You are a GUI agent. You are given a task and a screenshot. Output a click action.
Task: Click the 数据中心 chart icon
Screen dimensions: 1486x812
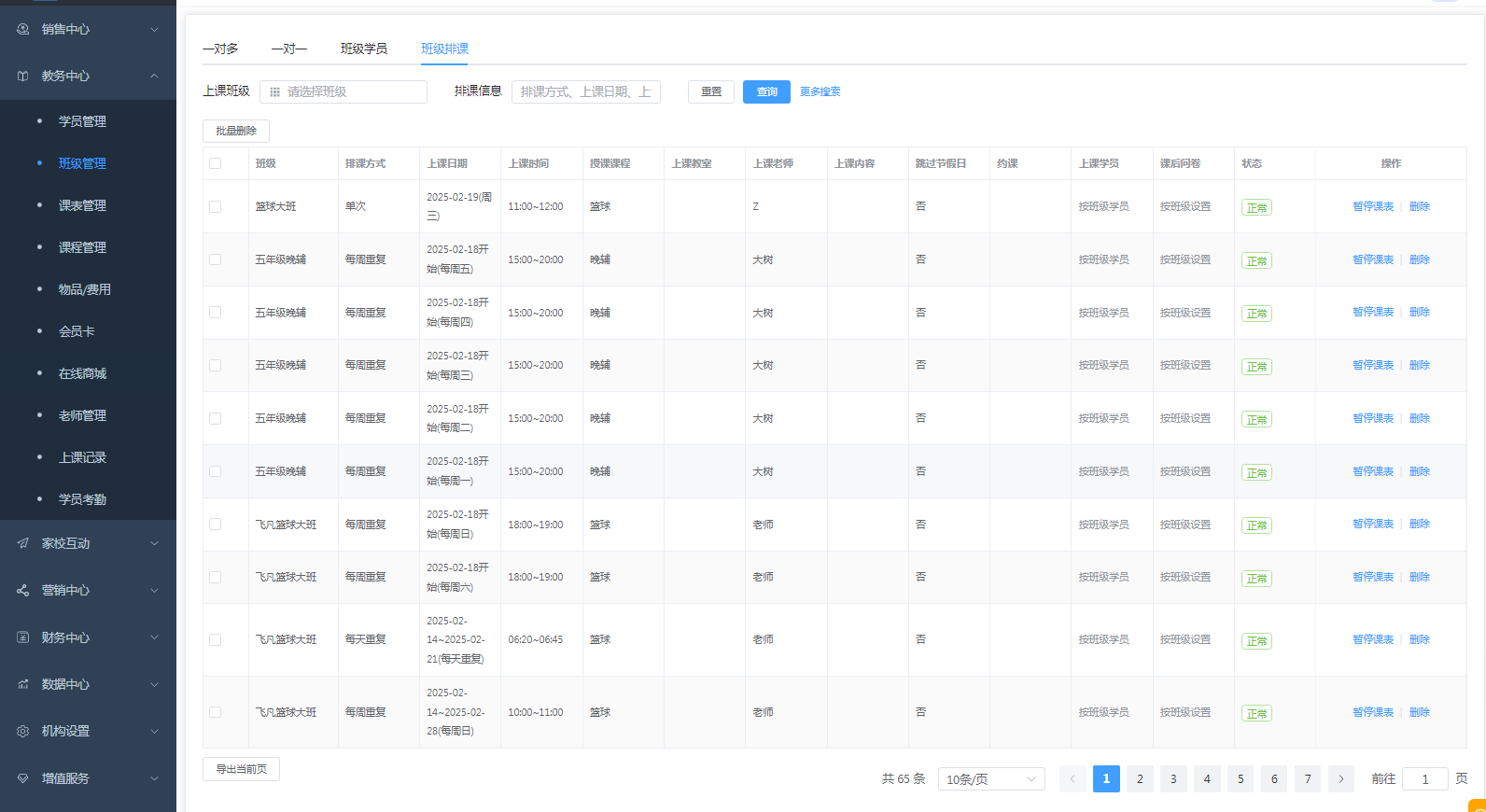point(23,684)
